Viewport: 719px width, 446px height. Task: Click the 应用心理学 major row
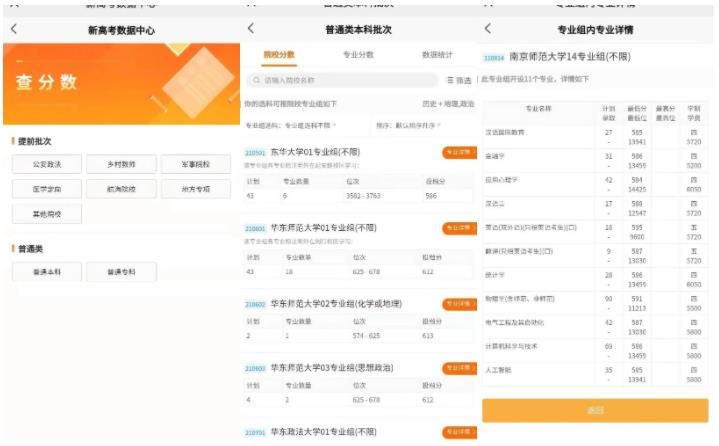pos(595,184)
